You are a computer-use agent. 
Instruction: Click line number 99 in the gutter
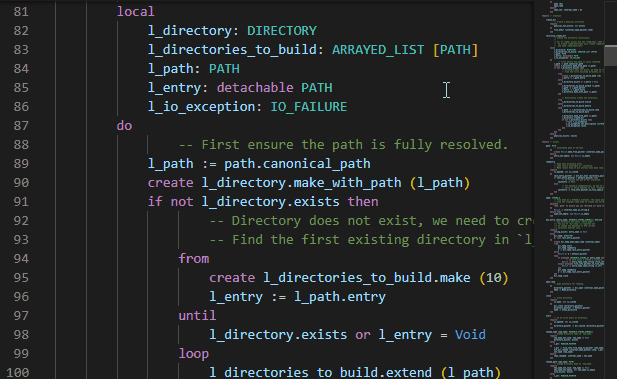pyautogui.click(x=21, y=354)
